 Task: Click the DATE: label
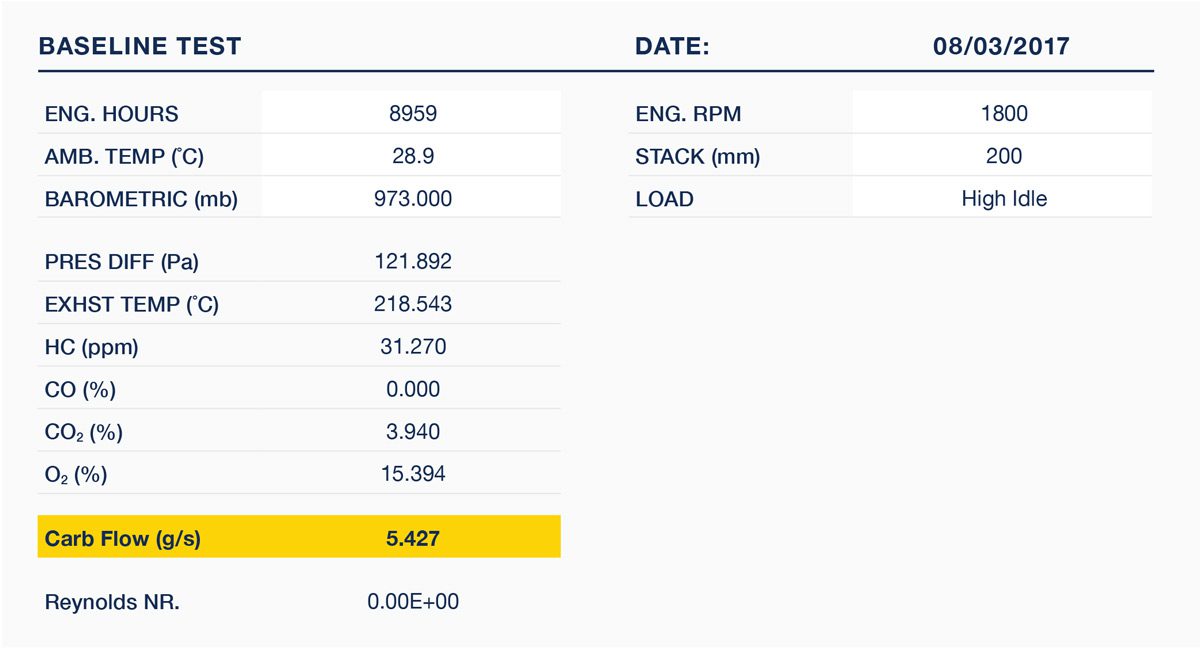click(672, 47)
